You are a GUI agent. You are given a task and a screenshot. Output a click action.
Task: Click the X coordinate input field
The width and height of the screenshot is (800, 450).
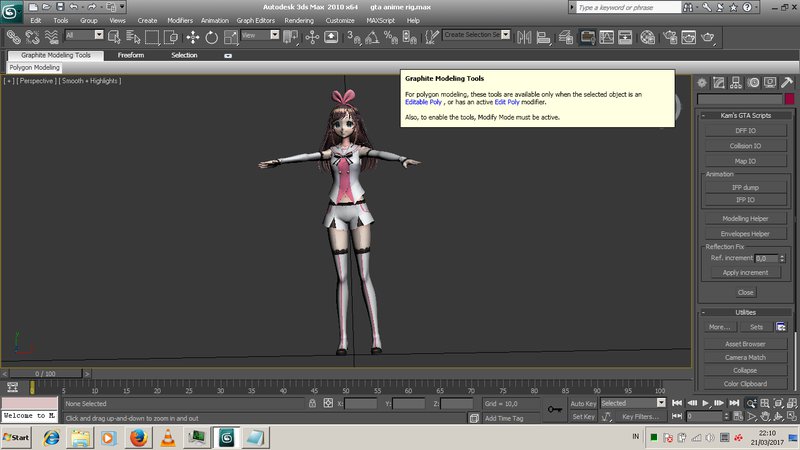361,404
